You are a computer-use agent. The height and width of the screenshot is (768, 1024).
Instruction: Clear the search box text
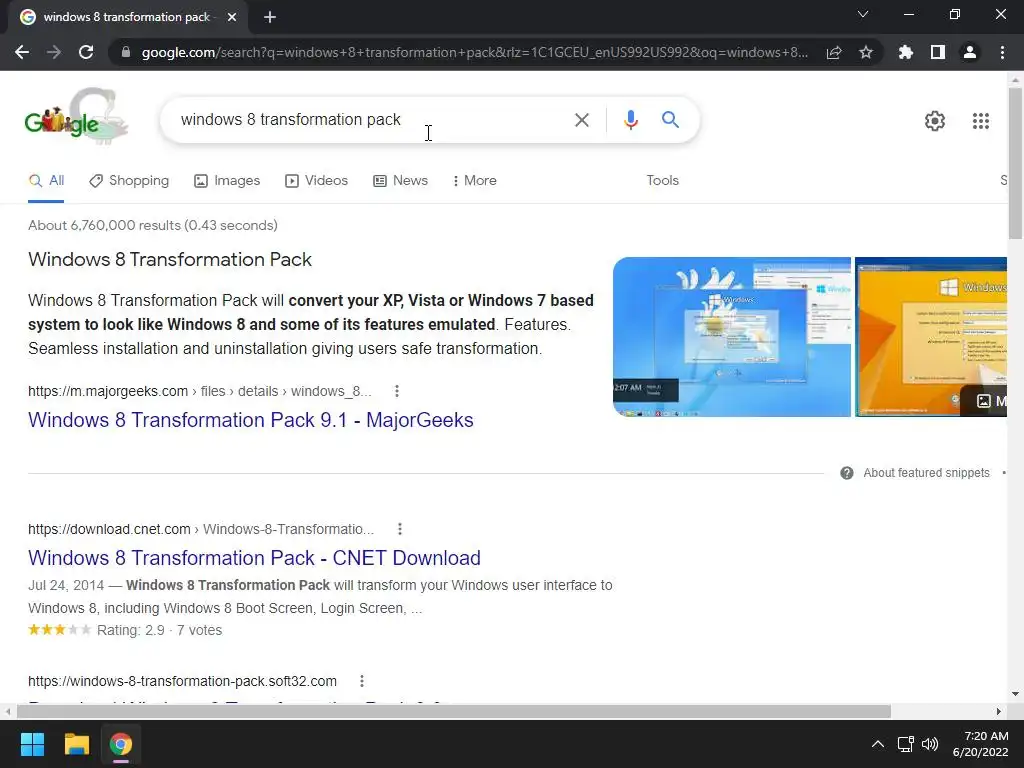(x=581, y=120)
